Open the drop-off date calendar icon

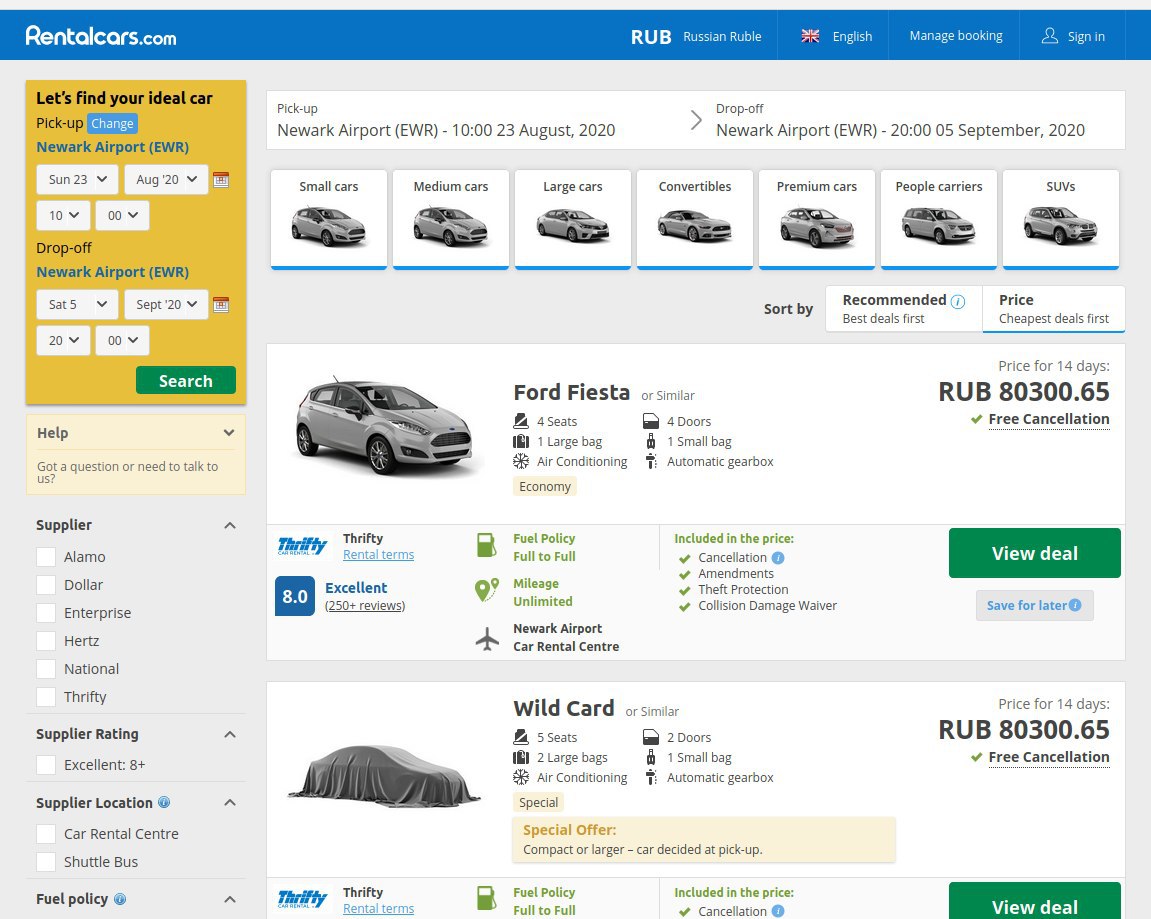coord(221,305)
